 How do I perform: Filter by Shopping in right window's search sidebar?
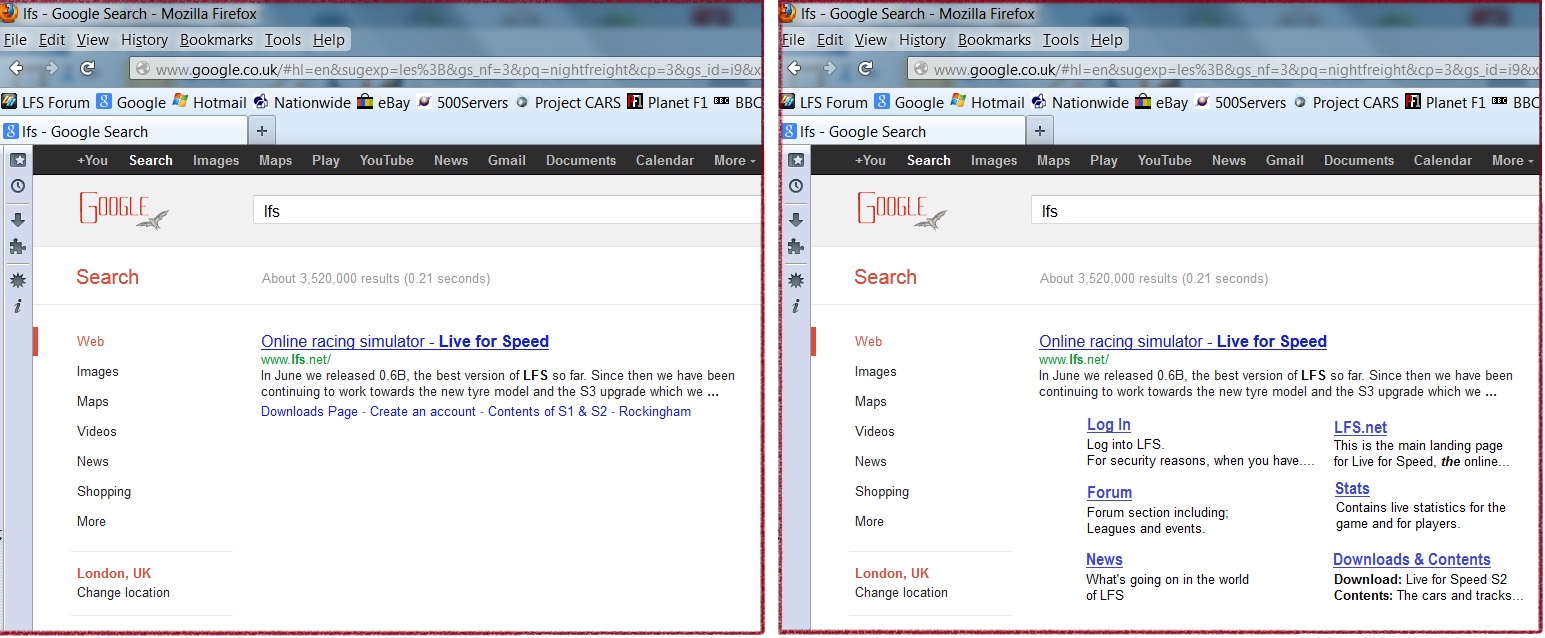[882, 491]
